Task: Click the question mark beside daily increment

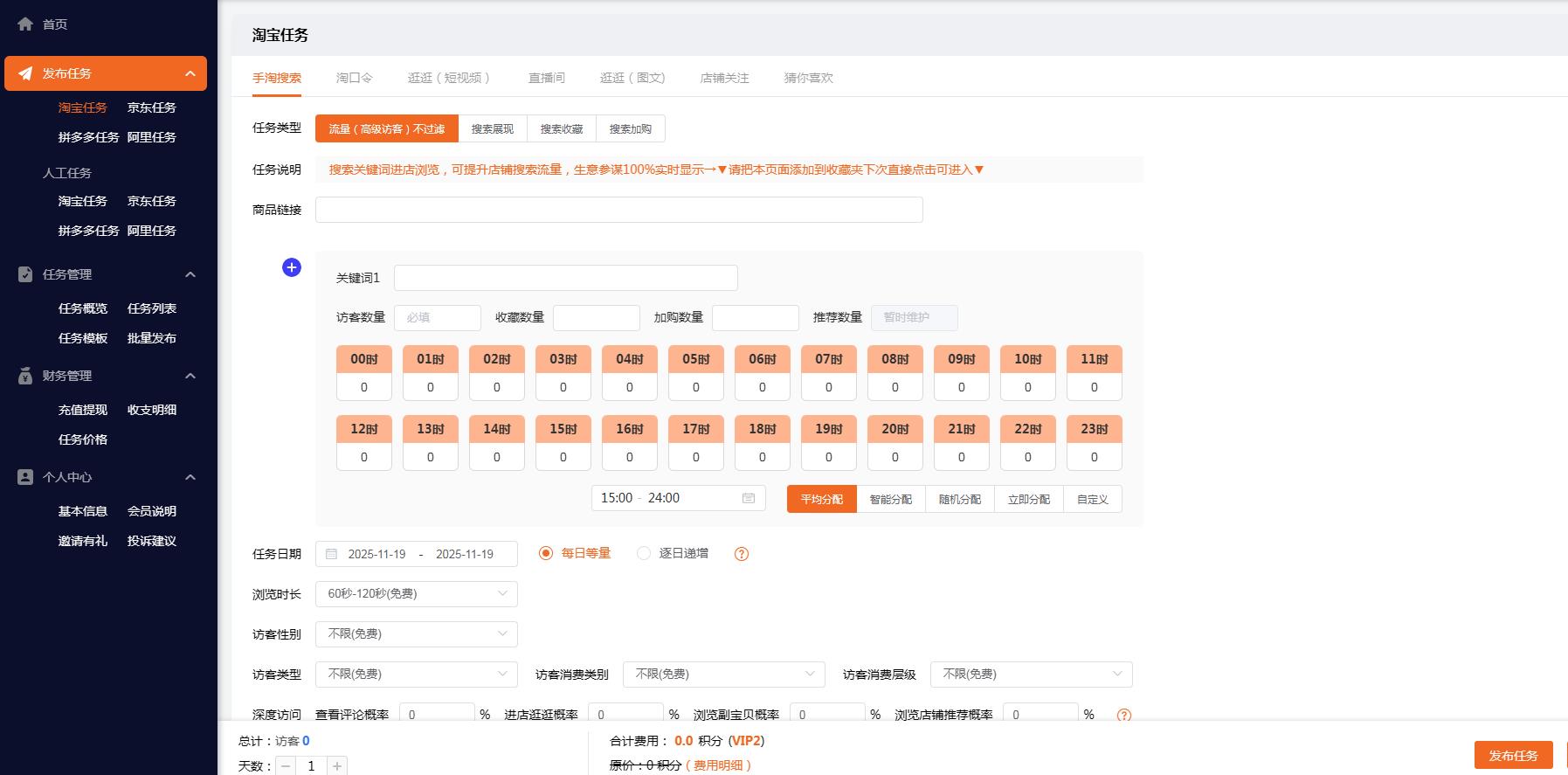Action: click(x=742, y=554)
